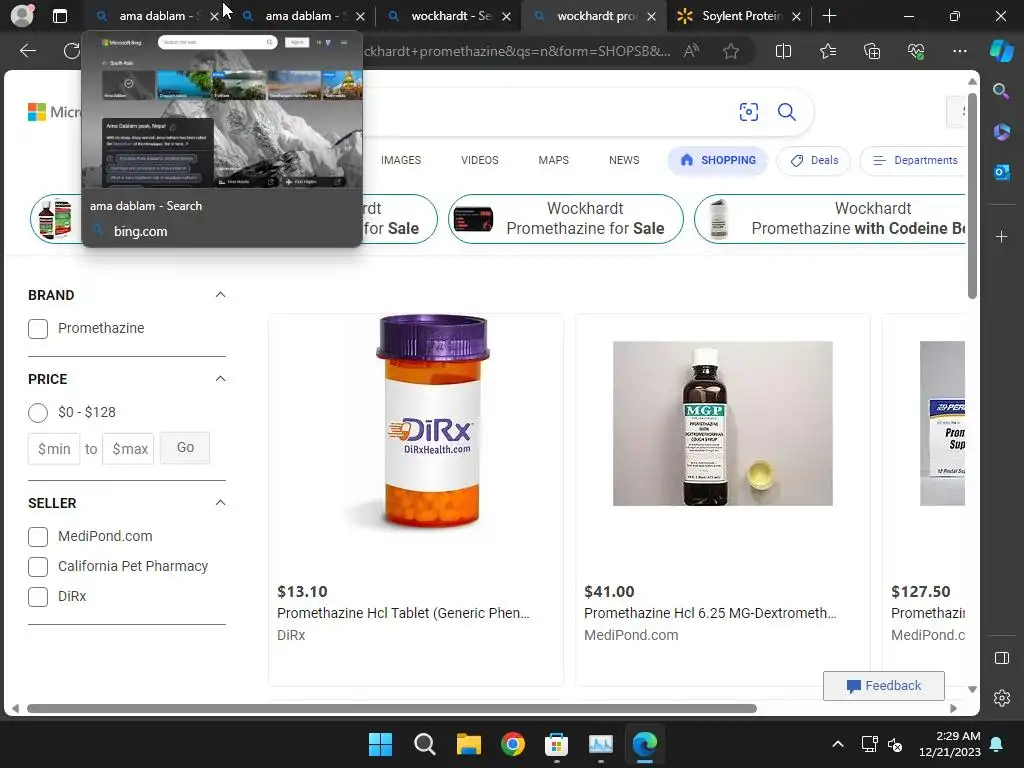Open collections icon
Image resolution: width=1024 pixels, height=768 pixels.
tap(872, 51)
